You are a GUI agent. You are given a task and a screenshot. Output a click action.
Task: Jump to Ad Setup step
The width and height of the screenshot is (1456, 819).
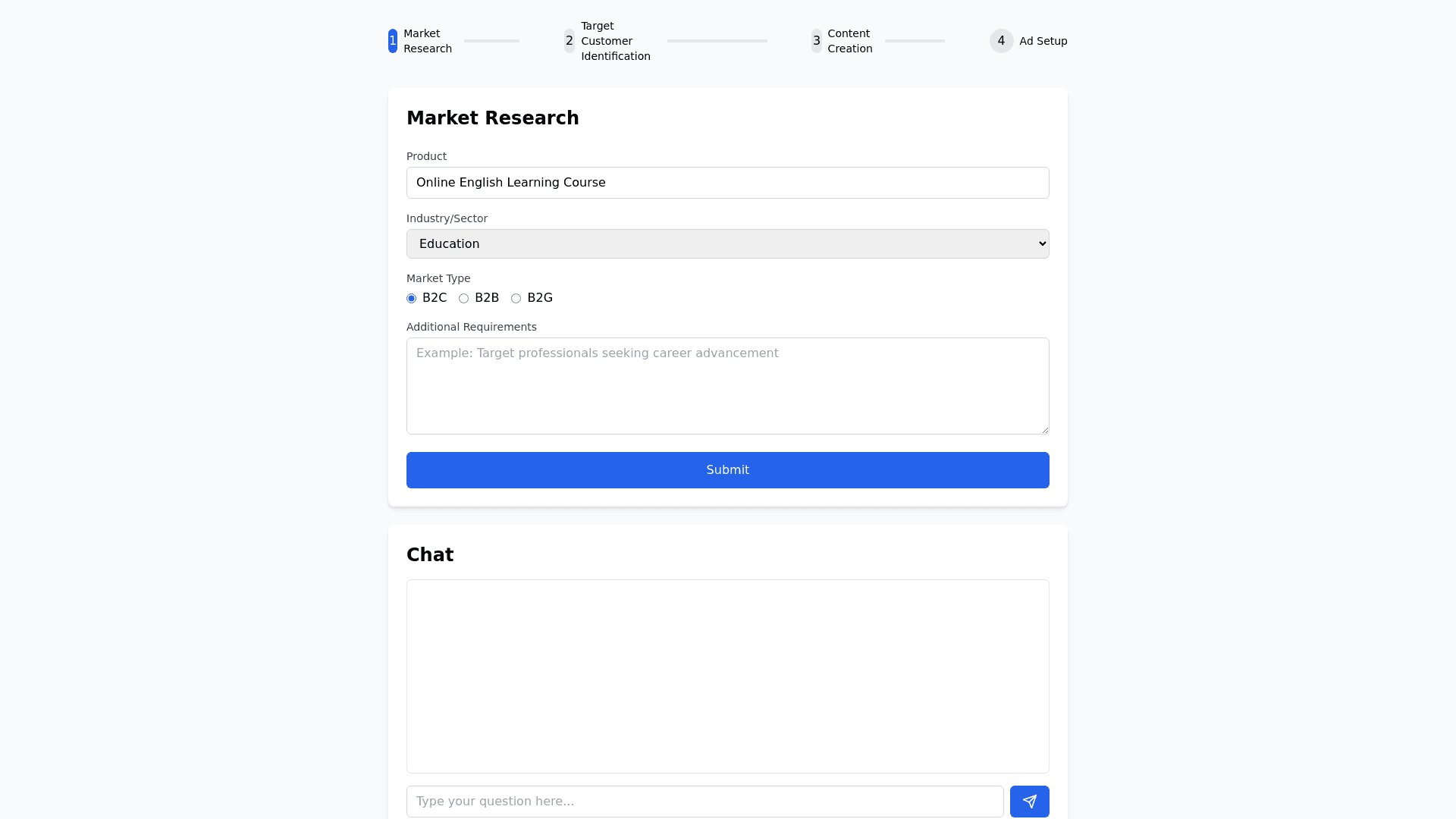(x=1043, y=41)
